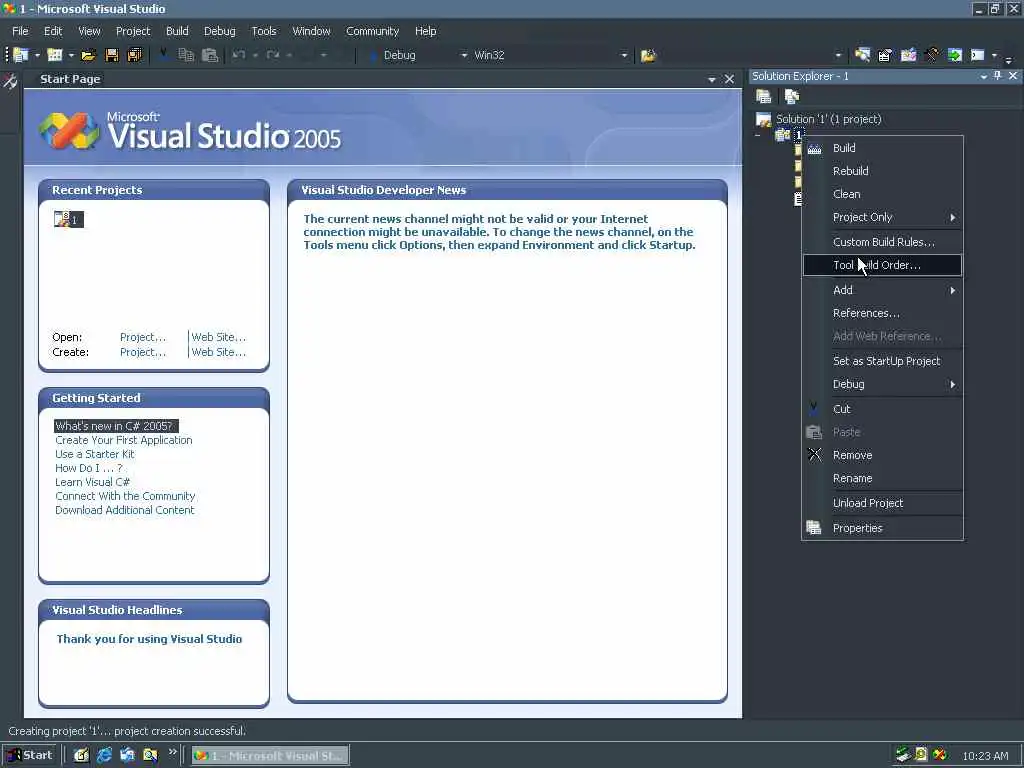Image resolution: width=1024 pixels, height=768 pixels.
Task: Click the Find in Files toolbar icon
Action: tap(648, 56)
